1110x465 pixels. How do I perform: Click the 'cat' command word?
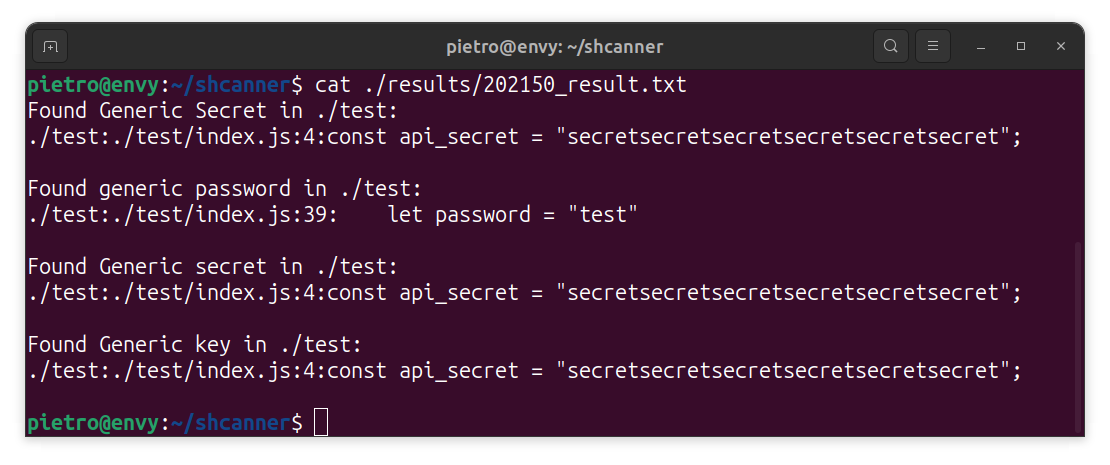click(x=333, y=84)
